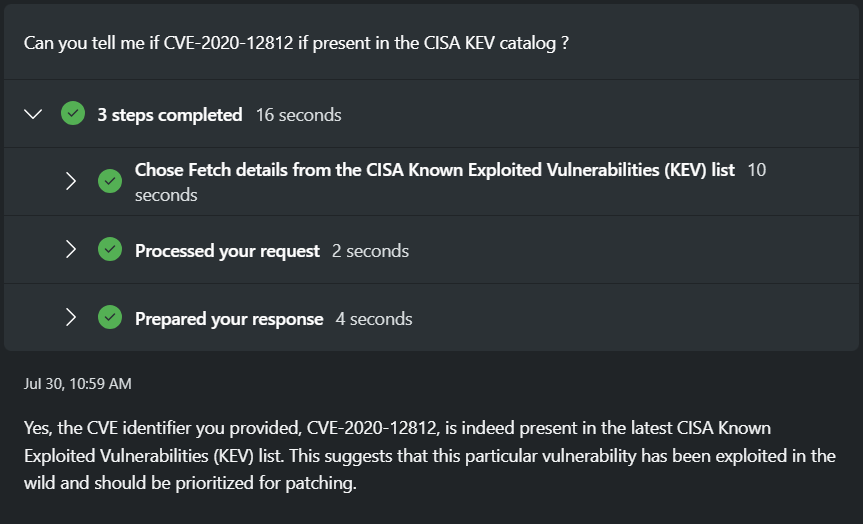
Task: Click the '3 steps completed' header label
Action: (169, 115)
